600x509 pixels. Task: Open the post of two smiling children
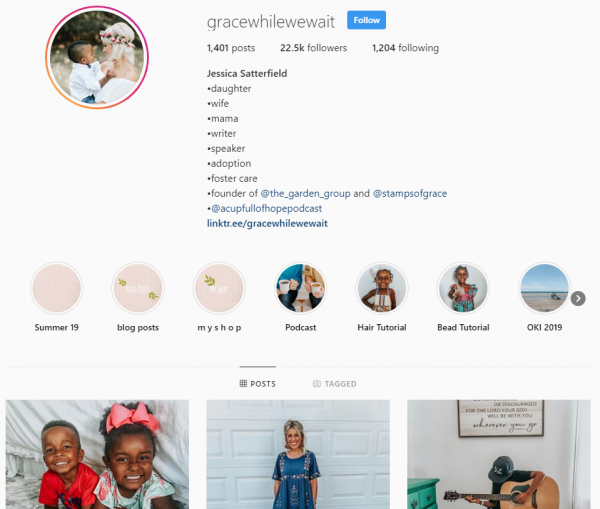tap(97, 455)
